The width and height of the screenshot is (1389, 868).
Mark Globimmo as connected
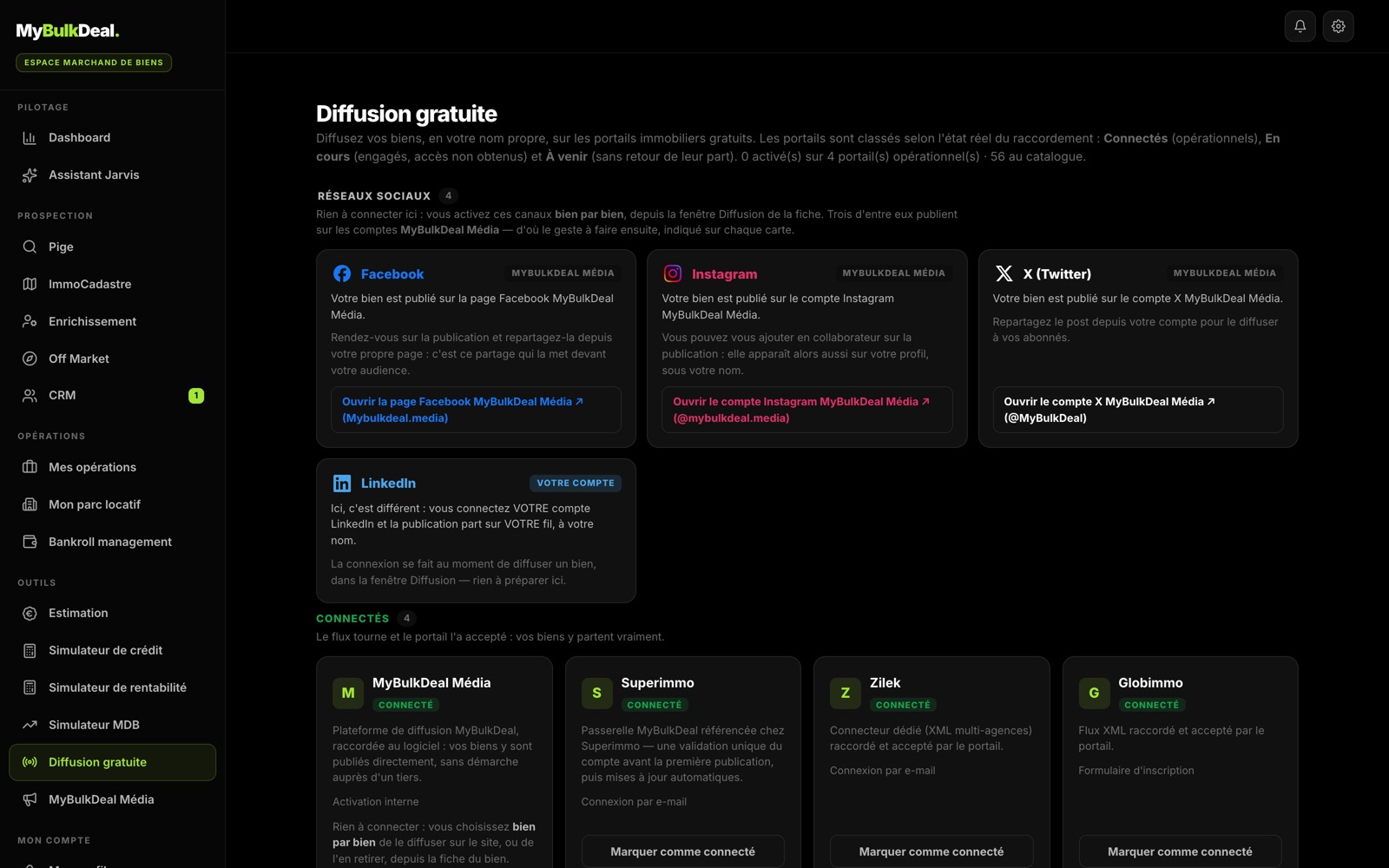(x=1180, y=852)
